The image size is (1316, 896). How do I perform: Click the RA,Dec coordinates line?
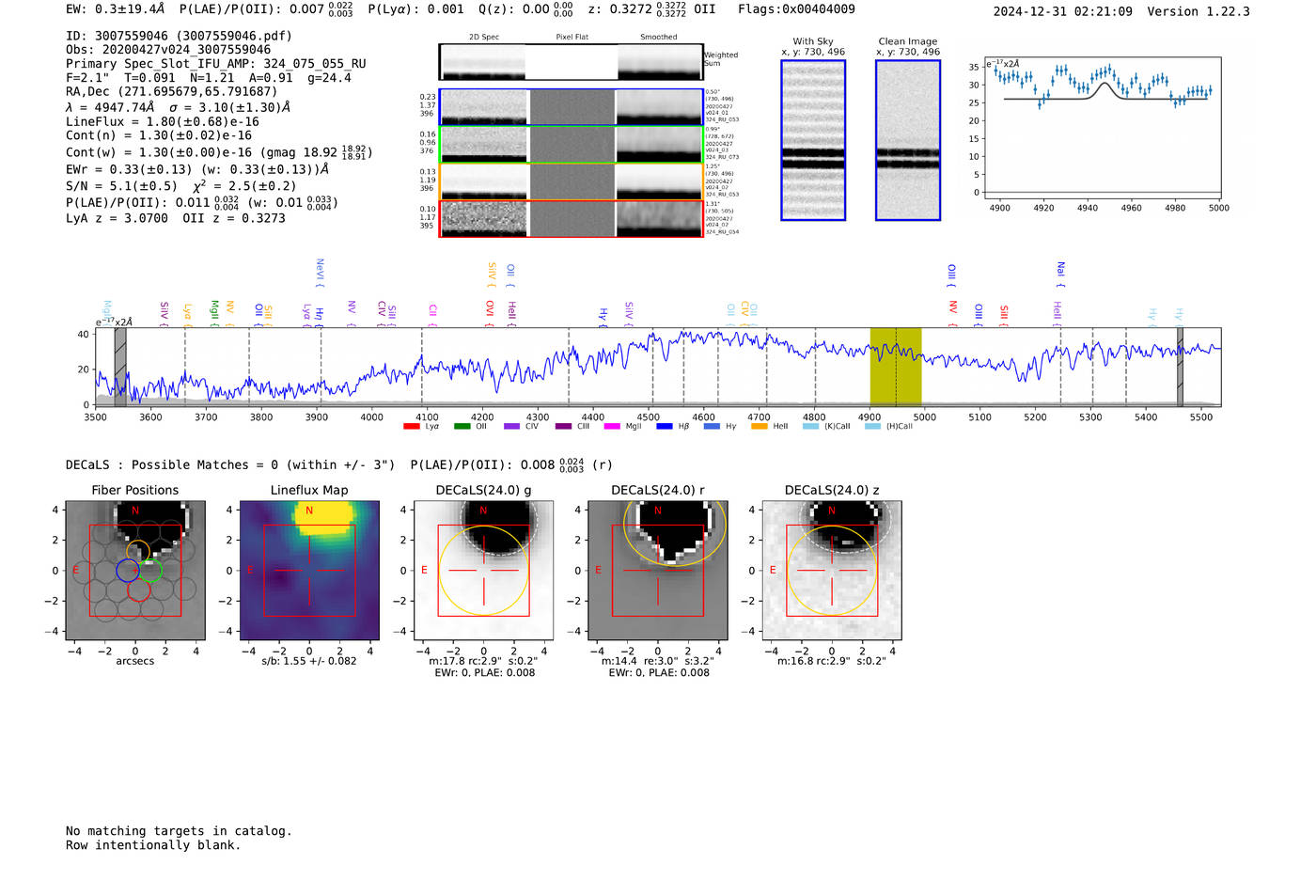tap(171, 91)
